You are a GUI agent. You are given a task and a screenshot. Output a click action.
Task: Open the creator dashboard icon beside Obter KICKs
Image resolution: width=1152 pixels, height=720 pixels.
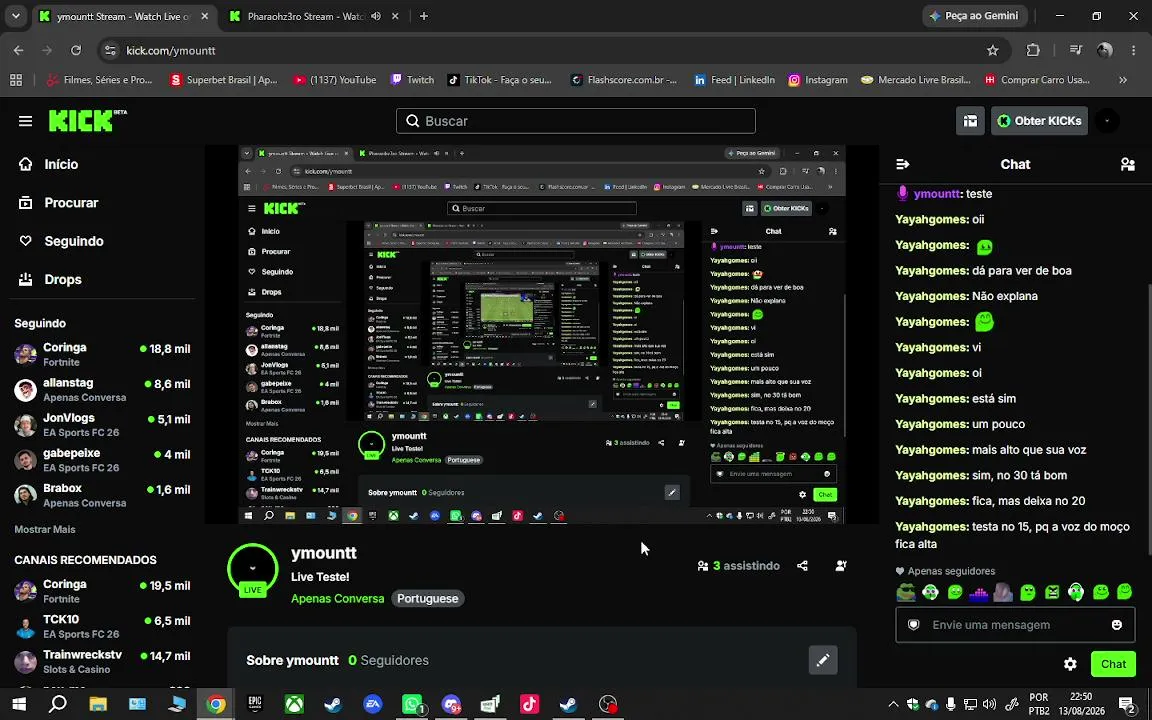pyautogui.click(x=970, y=121)
